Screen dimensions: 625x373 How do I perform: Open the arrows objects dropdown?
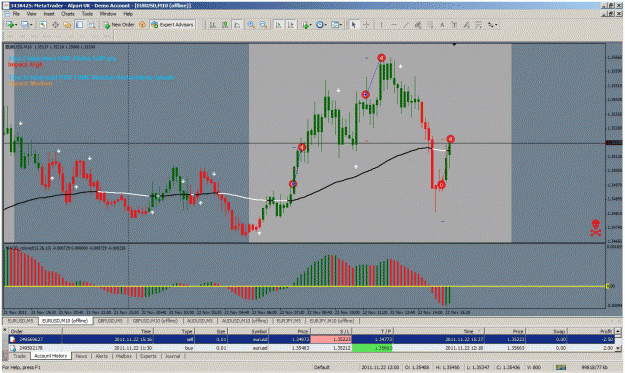pyautogui.click(x=492, y=25)
